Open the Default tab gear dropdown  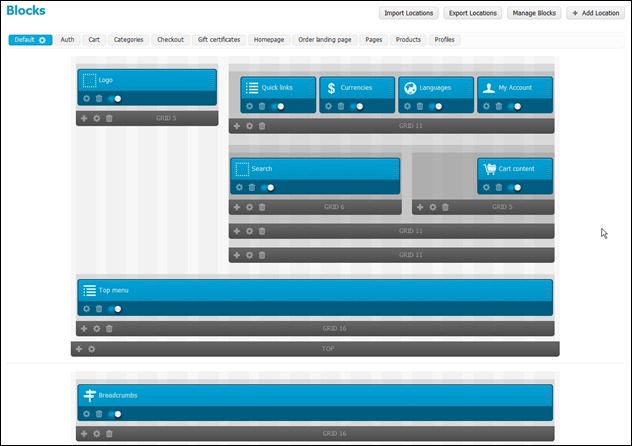tap(43, 40)
